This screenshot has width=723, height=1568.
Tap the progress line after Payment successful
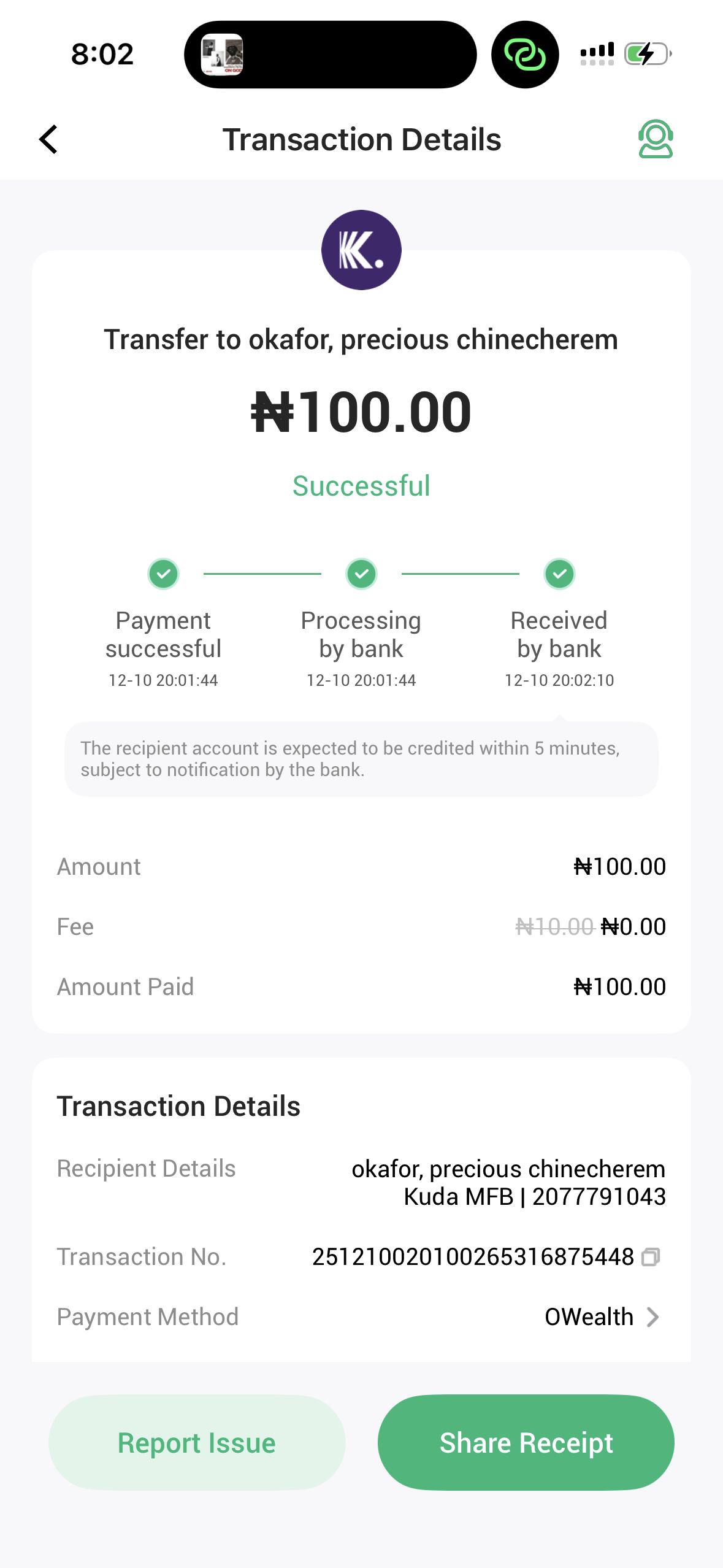pyautogui.click(x=262, y=574)
